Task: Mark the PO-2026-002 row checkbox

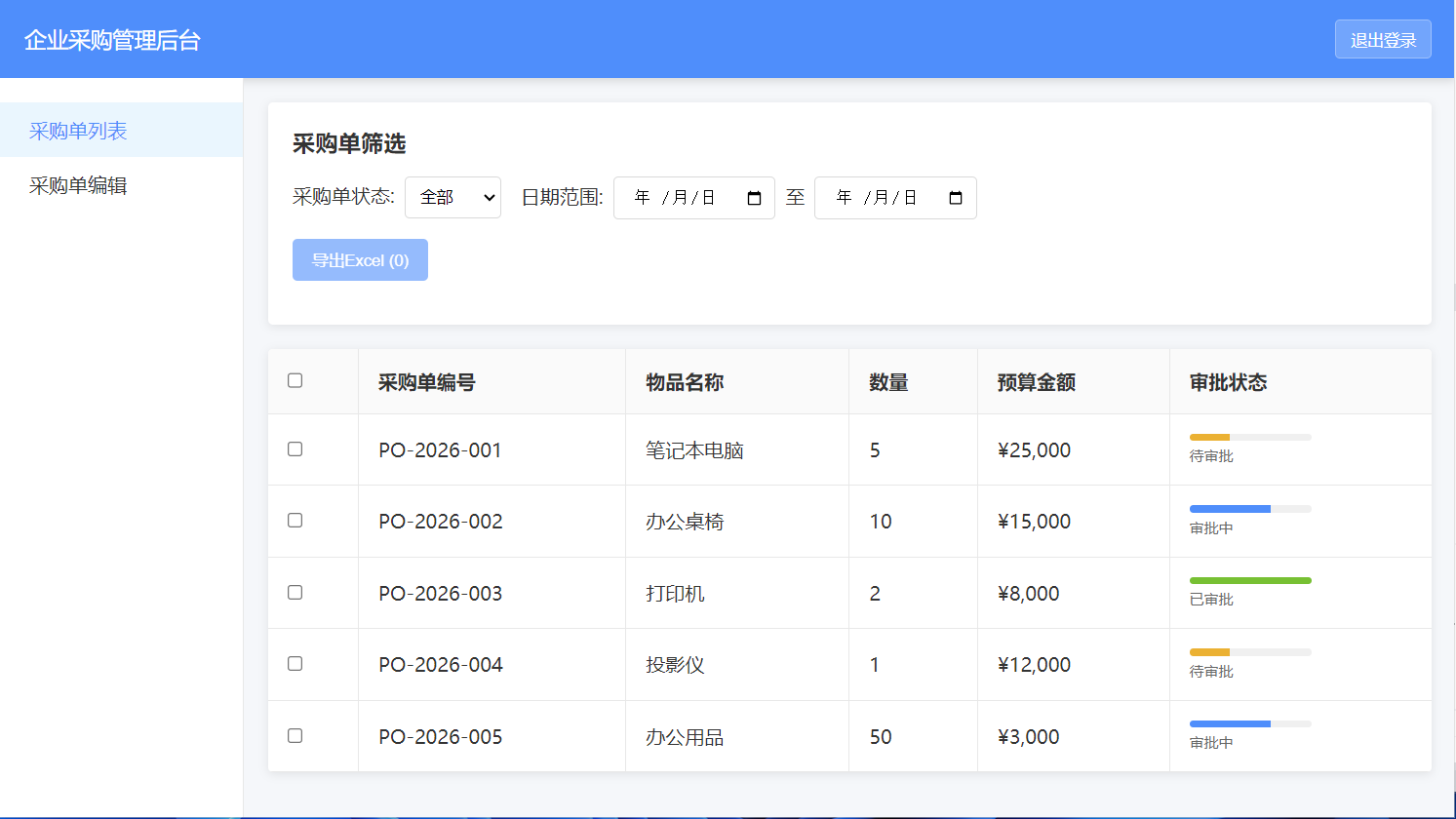Action: (295, 520)
